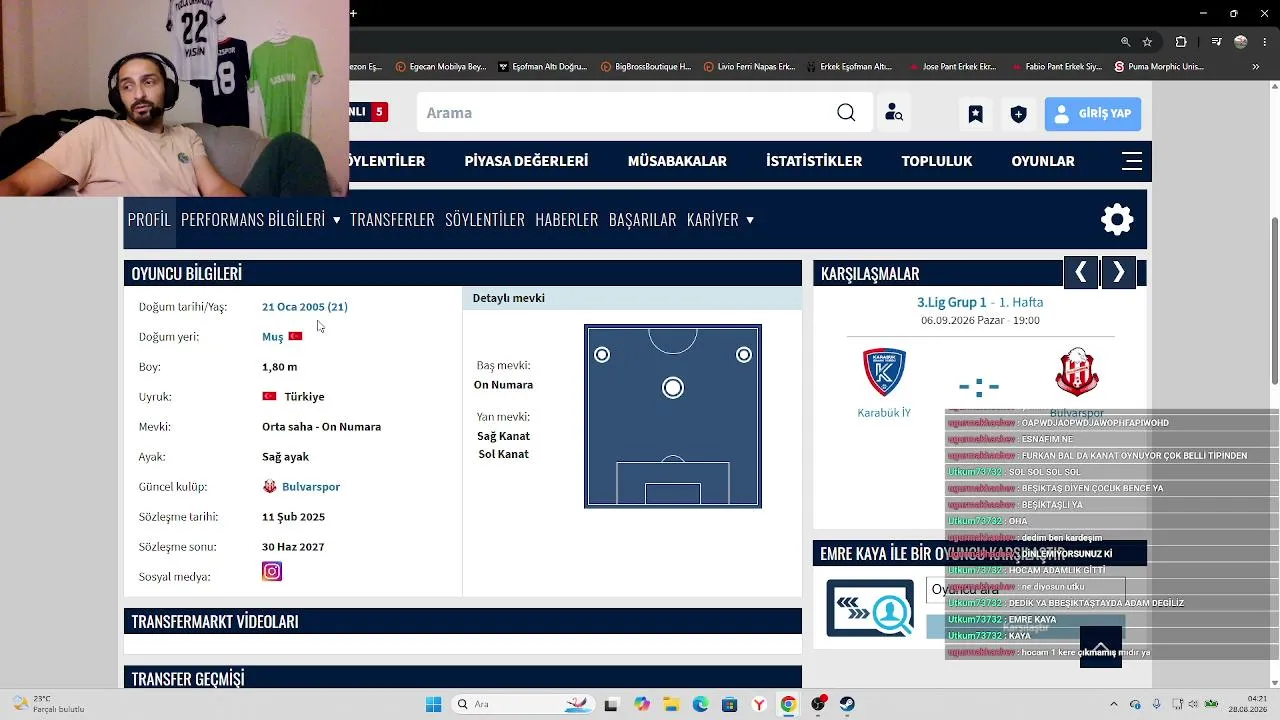Click the Bulvarspor crest in match card
The image size is (1280, 720).
1077,372
